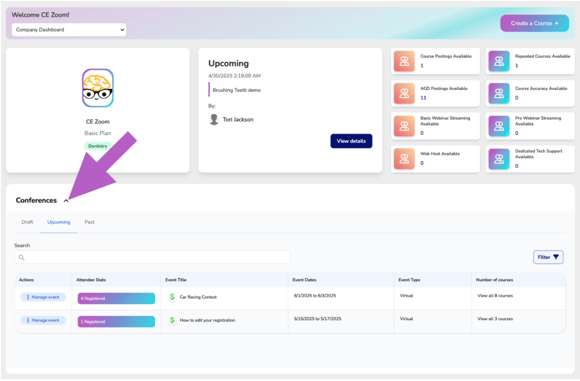Click the Dedicated Tech Support icon

pyautogui.click(x=499, y=159)
